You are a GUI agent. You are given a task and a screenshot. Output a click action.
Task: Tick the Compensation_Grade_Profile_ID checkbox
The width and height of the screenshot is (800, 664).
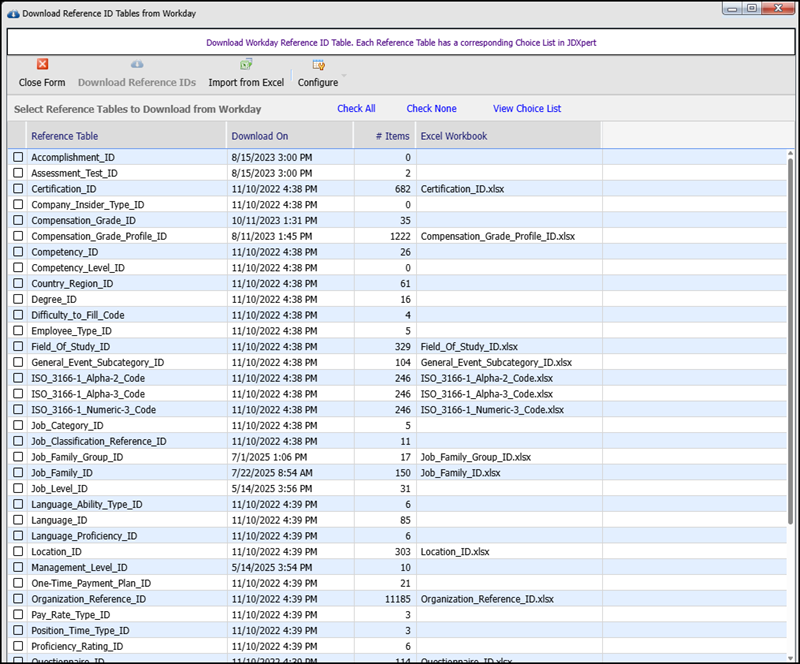(18, 236)
